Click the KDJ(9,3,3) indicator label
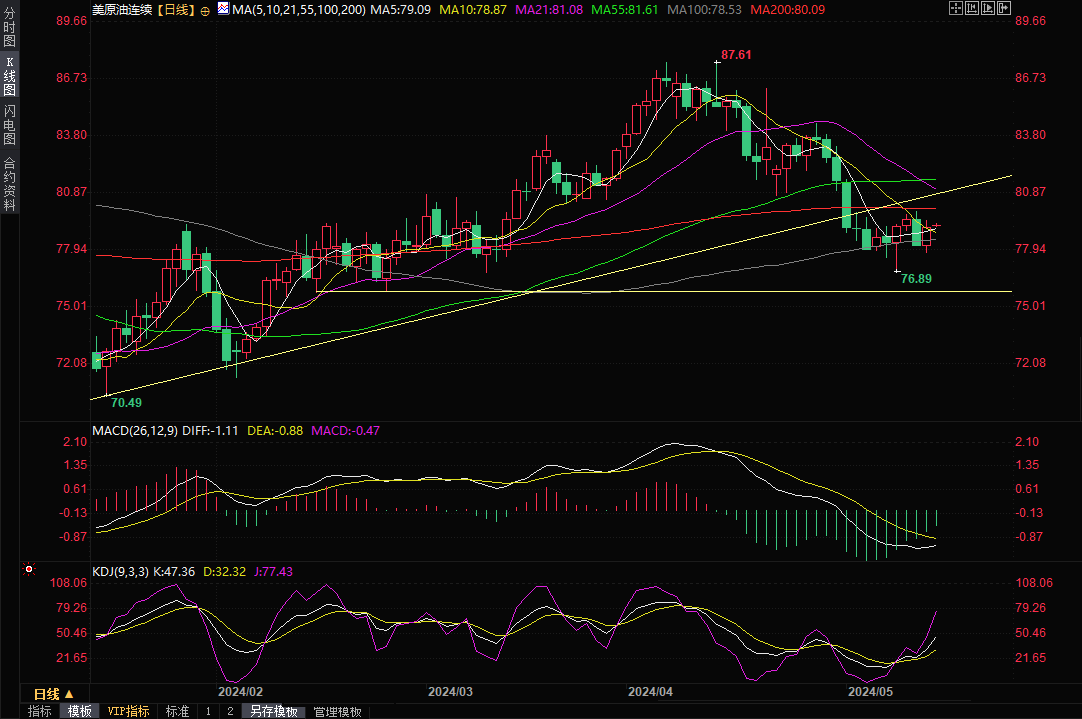 click(x=120, y=572)
